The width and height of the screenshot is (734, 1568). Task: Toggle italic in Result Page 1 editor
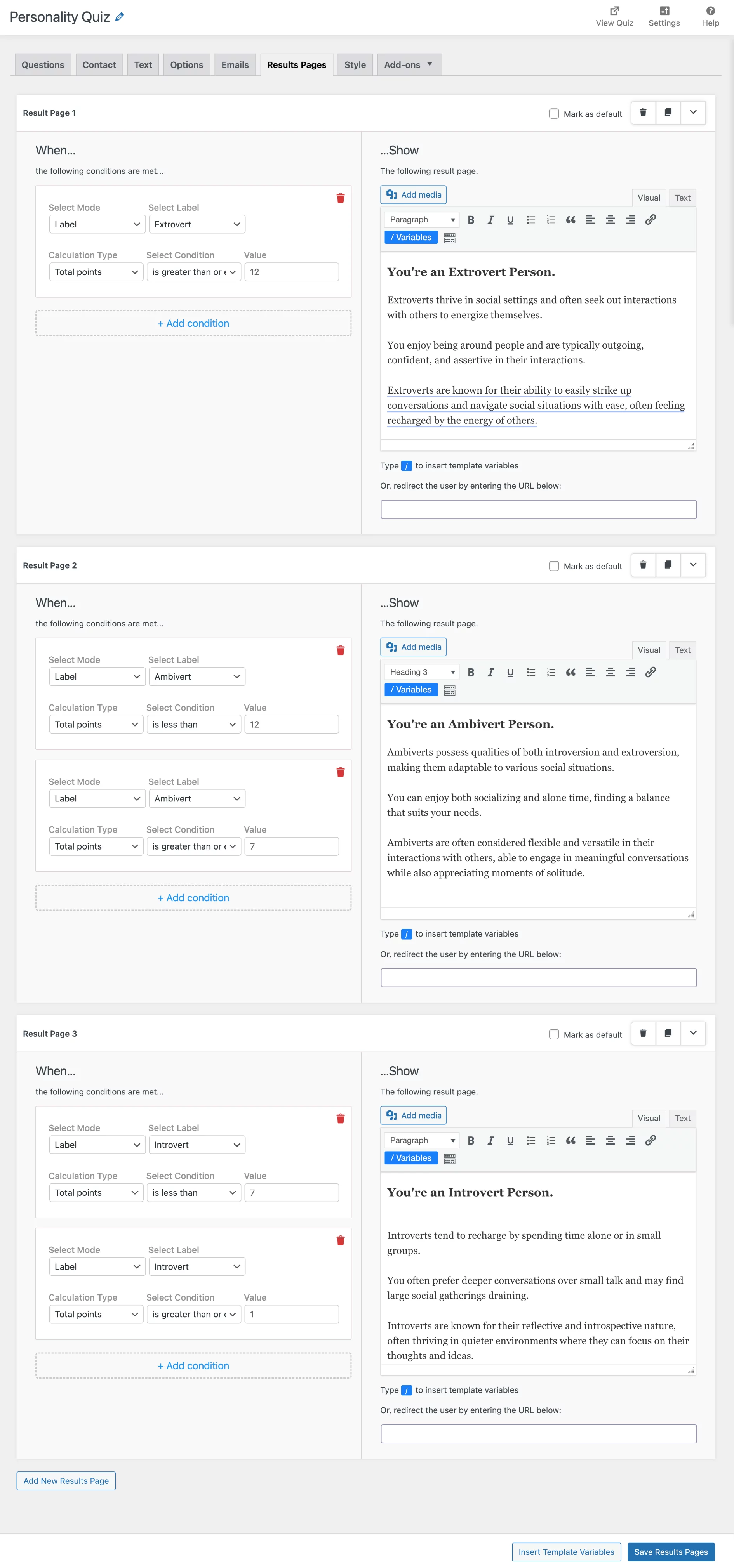490,220
